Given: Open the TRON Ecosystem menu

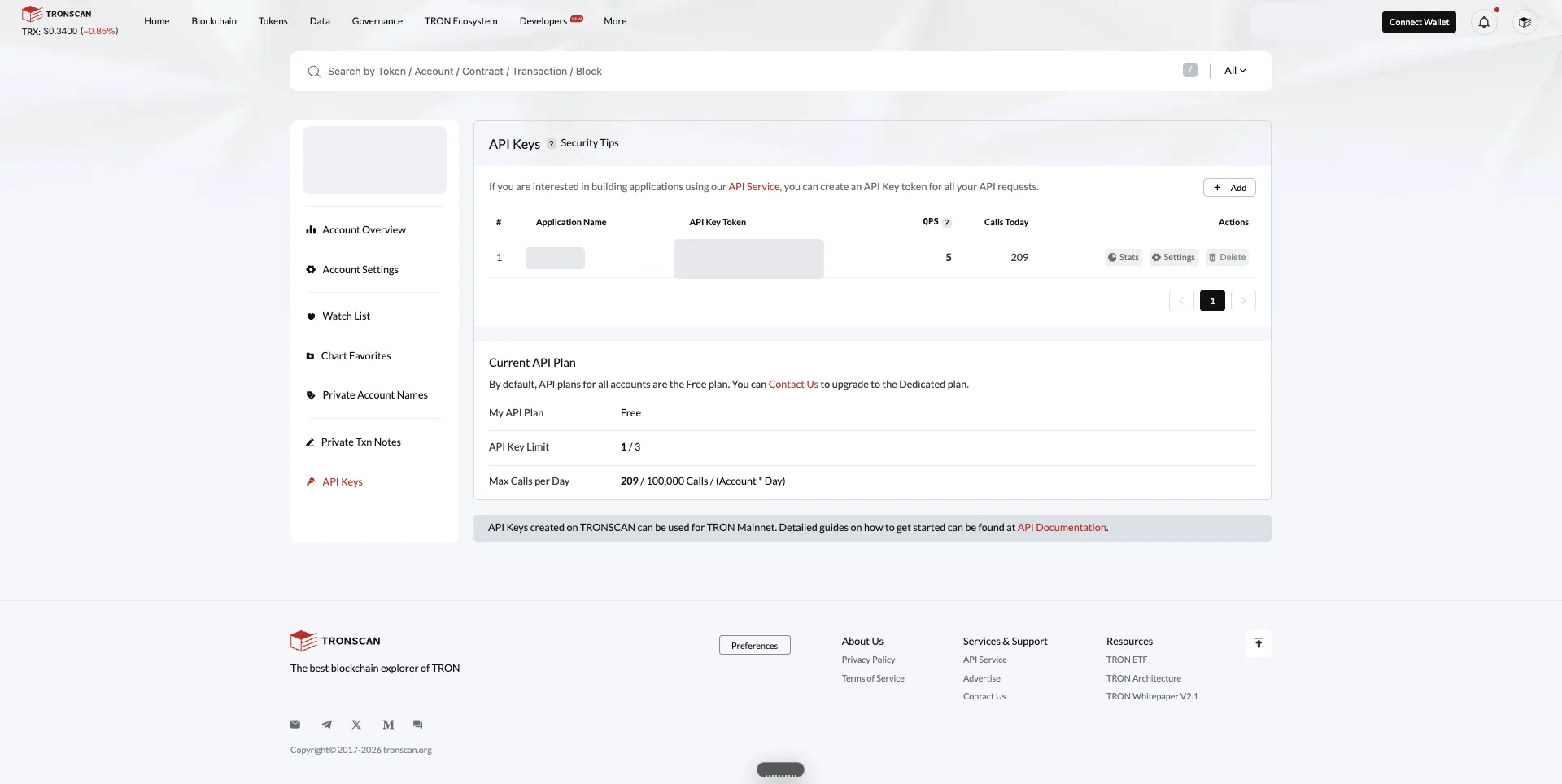Looking at the screenshot, I should [x=461, y=21].
